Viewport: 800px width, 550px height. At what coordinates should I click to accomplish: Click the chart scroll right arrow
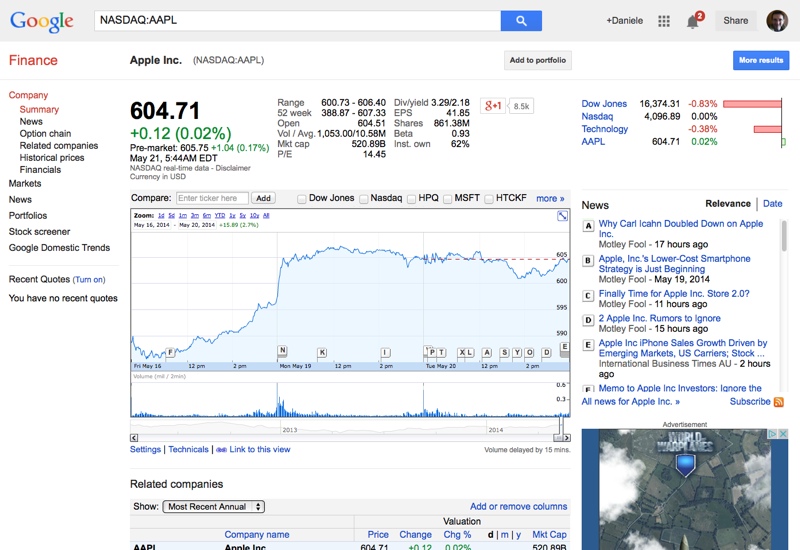[x=567, y=438]
